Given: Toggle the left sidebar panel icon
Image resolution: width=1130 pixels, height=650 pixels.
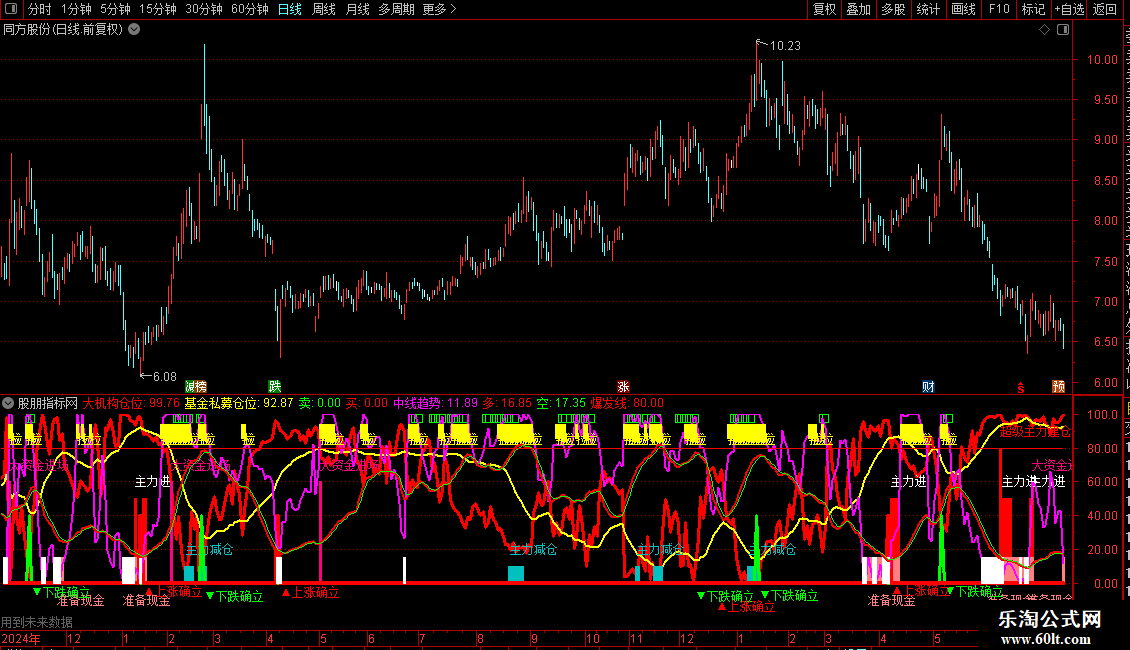Looking at the screenshot, I should pyautogui.click(x=11, y=9).
